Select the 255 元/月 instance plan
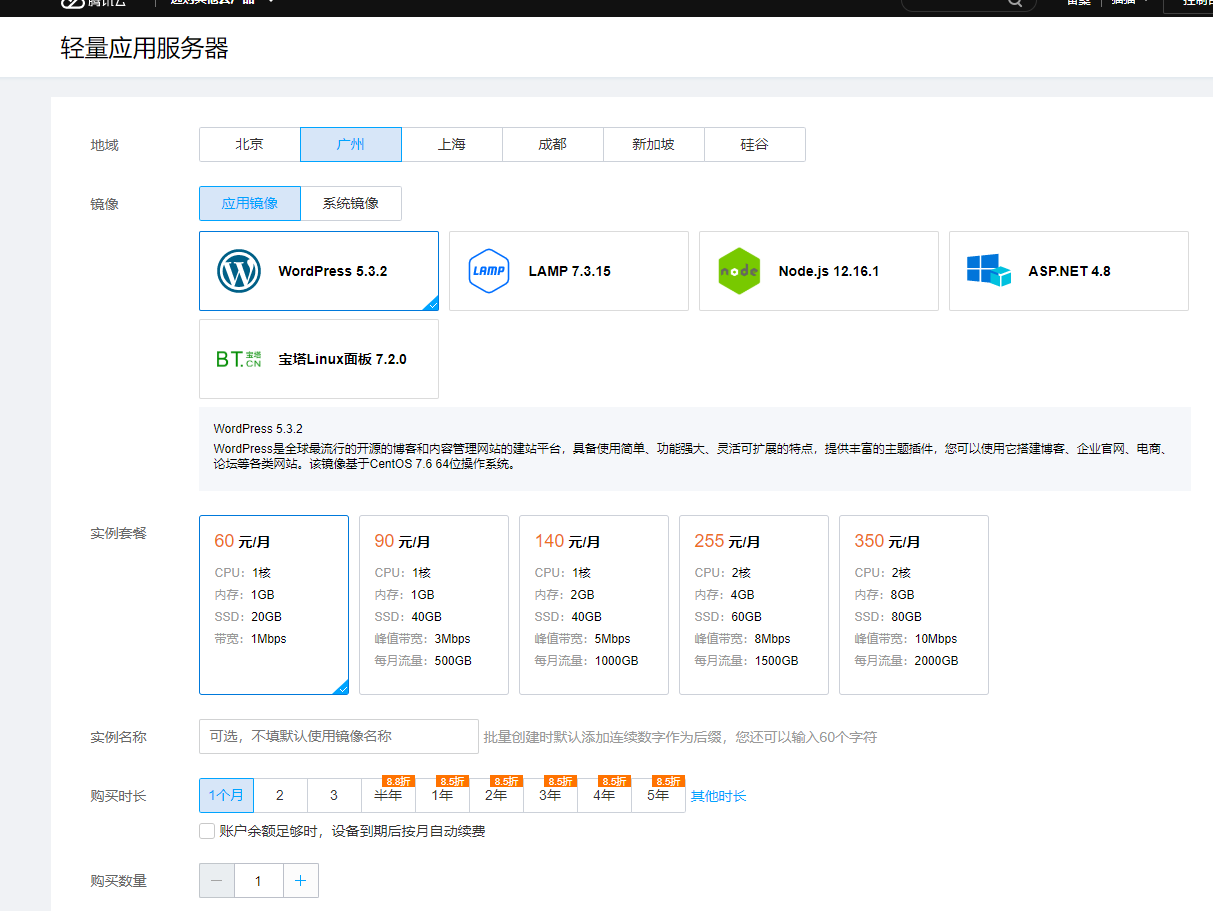 click(753, 605)
